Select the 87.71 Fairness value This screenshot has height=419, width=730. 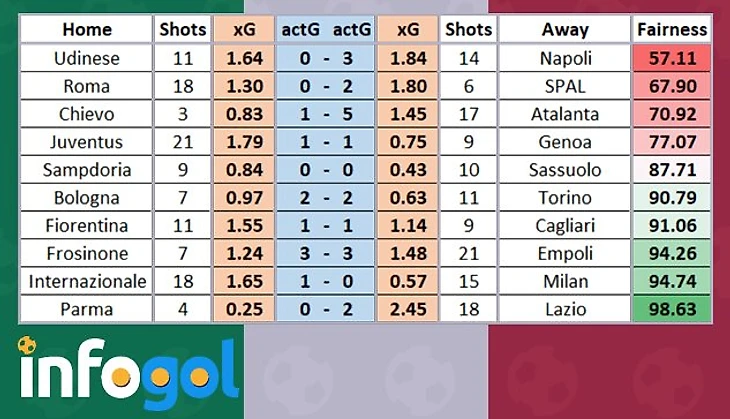click(x=672, y=170)
